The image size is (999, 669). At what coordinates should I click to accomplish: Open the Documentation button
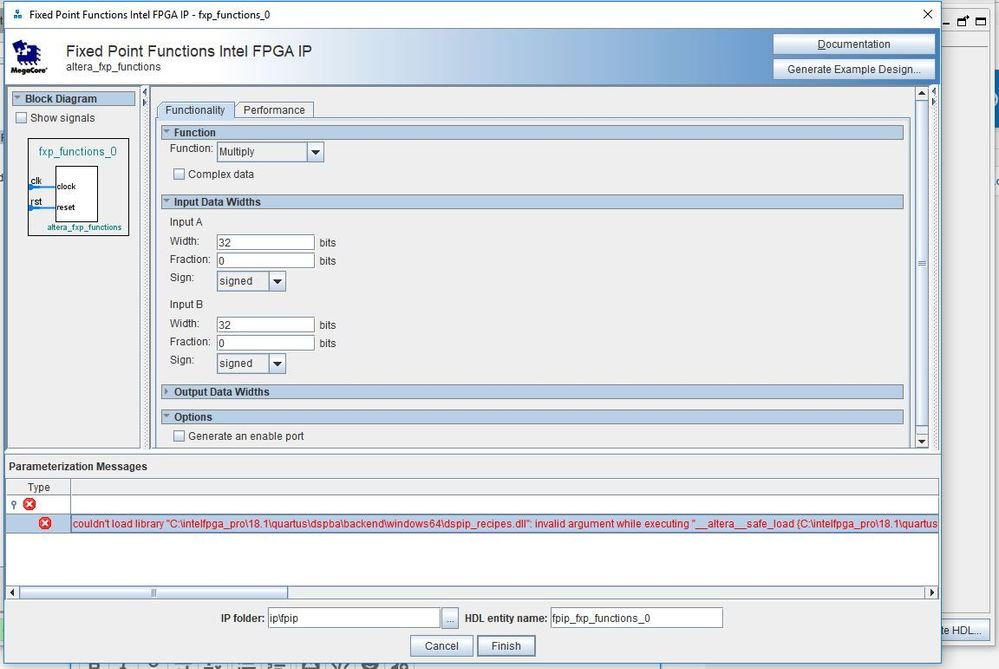click(854, 44)
